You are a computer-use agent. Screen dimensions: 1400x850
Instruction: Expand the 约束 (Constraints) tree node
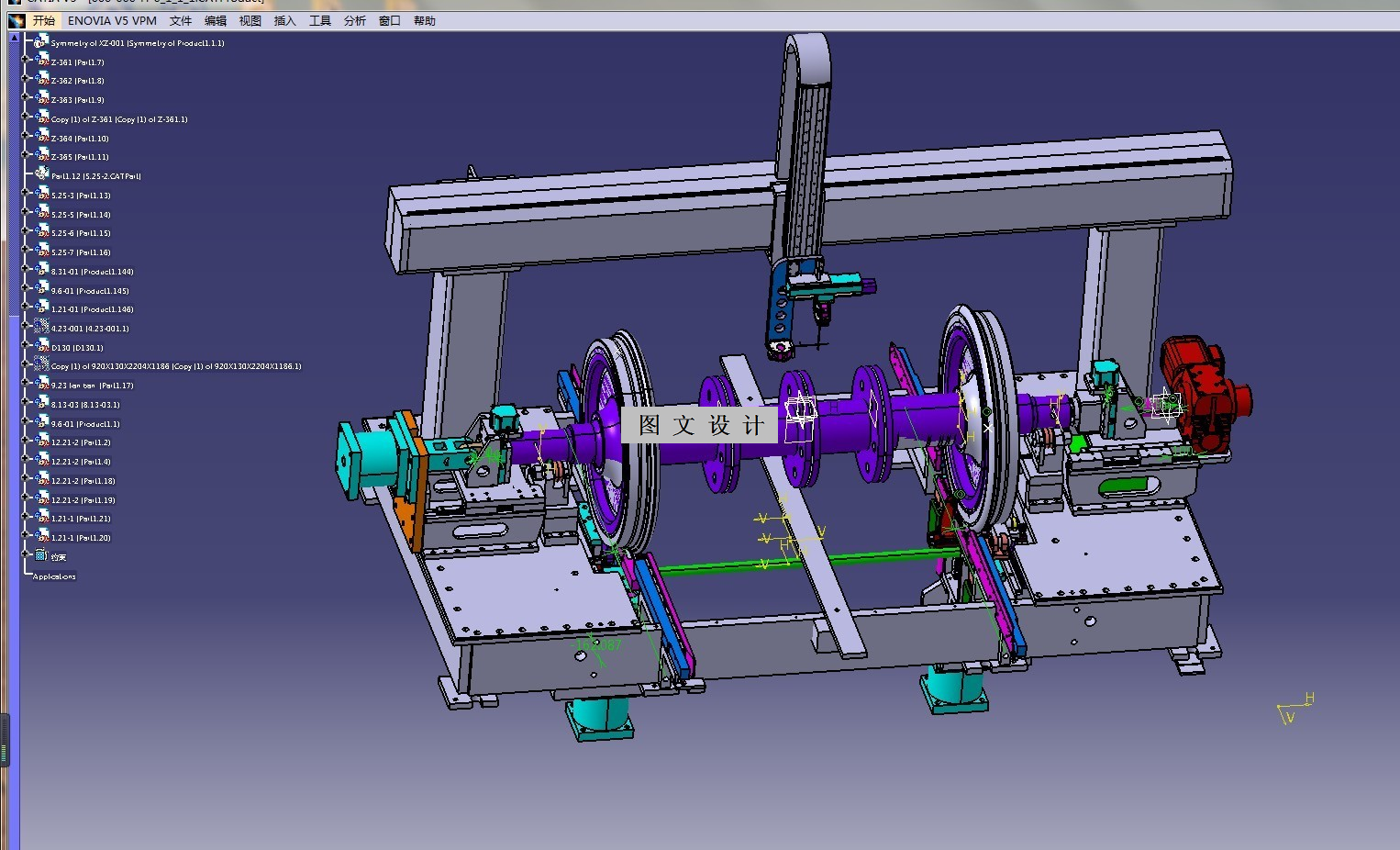point(26,555)
